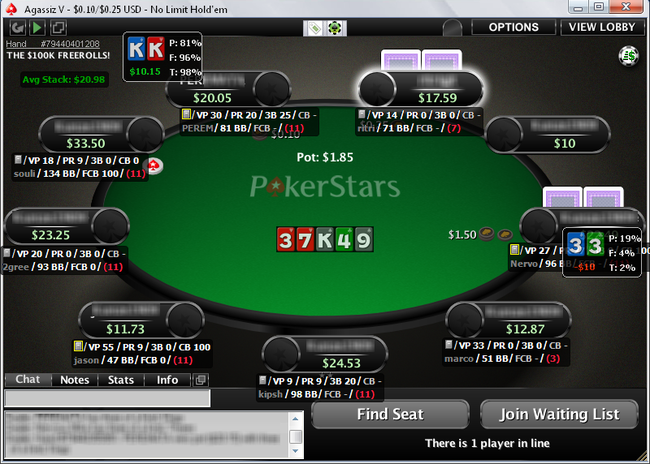Click the replay previous hand icon

click(17, 28)
